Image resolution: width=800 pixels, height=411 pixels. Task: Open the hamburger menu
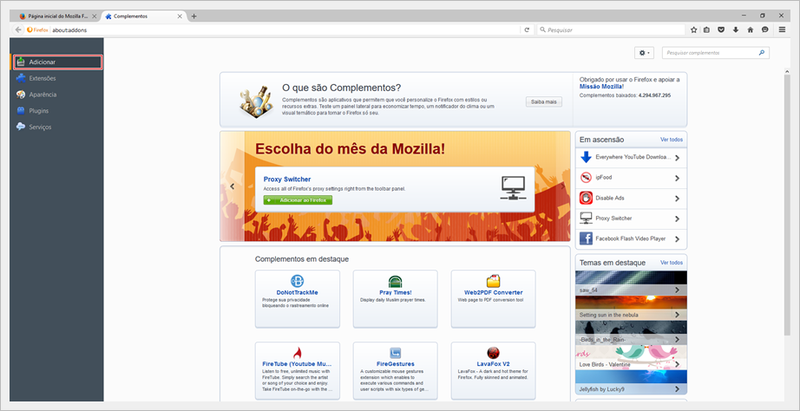point(782,30)
